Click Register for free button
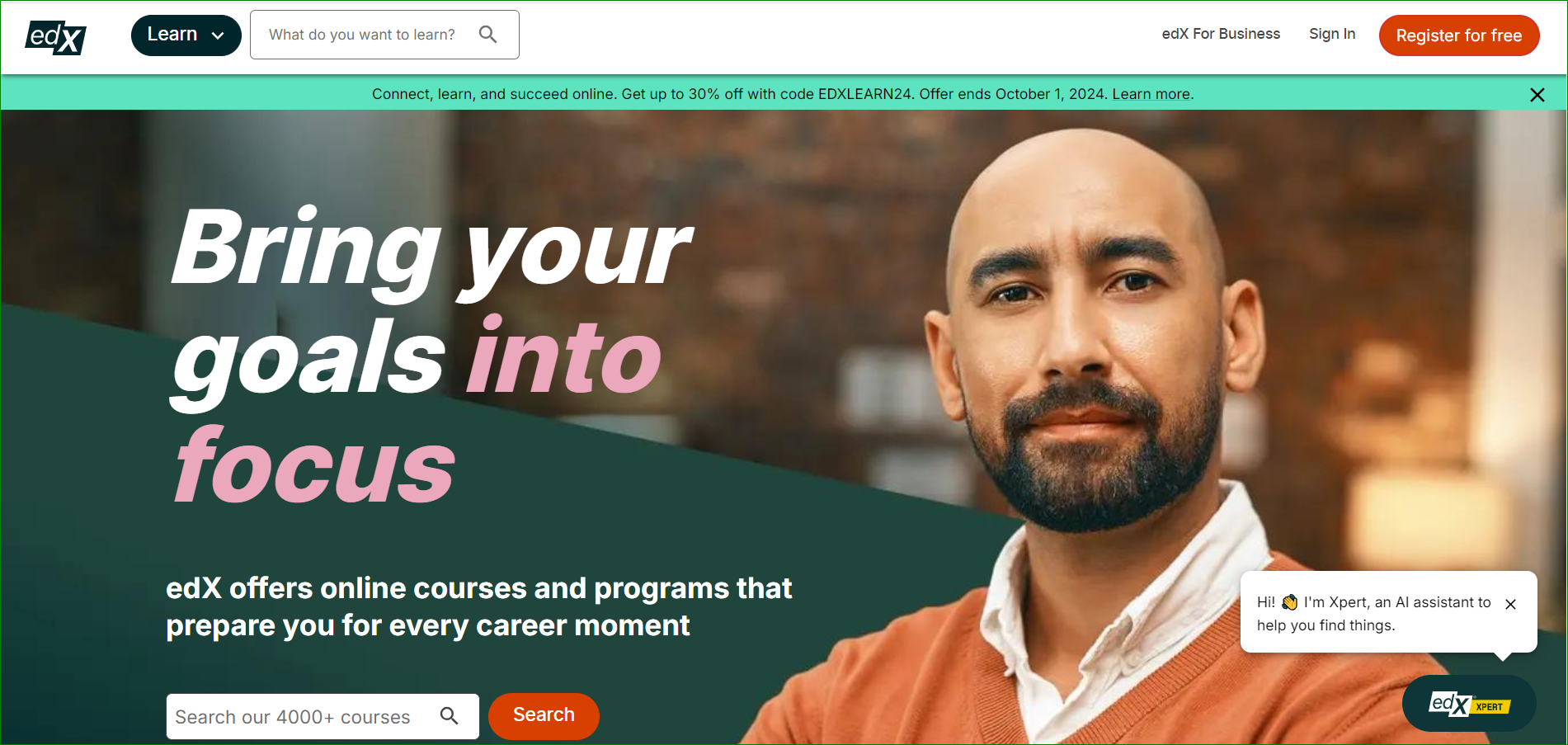Image resolution: width=1568 pixels, height=745 pixels. (x=1459, y=35)
